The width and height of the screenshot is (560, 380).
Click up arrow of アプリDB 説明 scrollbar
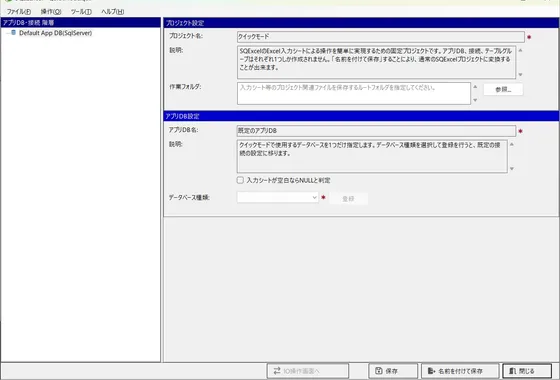(512, 144)
